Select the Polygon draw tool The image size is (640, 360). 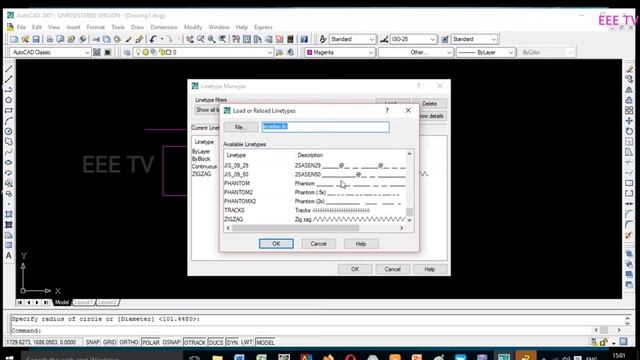coord(9,100)
